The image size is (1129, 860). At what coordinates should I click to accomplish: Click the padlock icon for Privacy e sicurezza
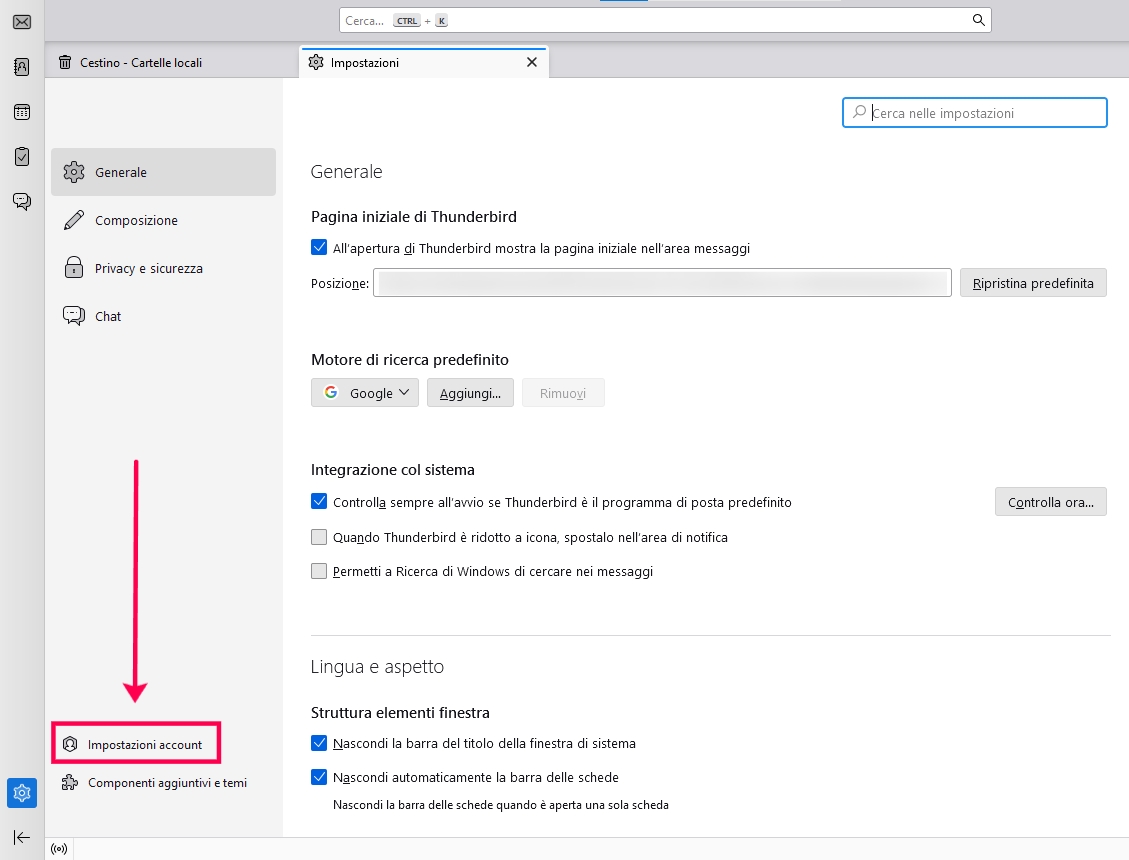[x=73, y=268]
